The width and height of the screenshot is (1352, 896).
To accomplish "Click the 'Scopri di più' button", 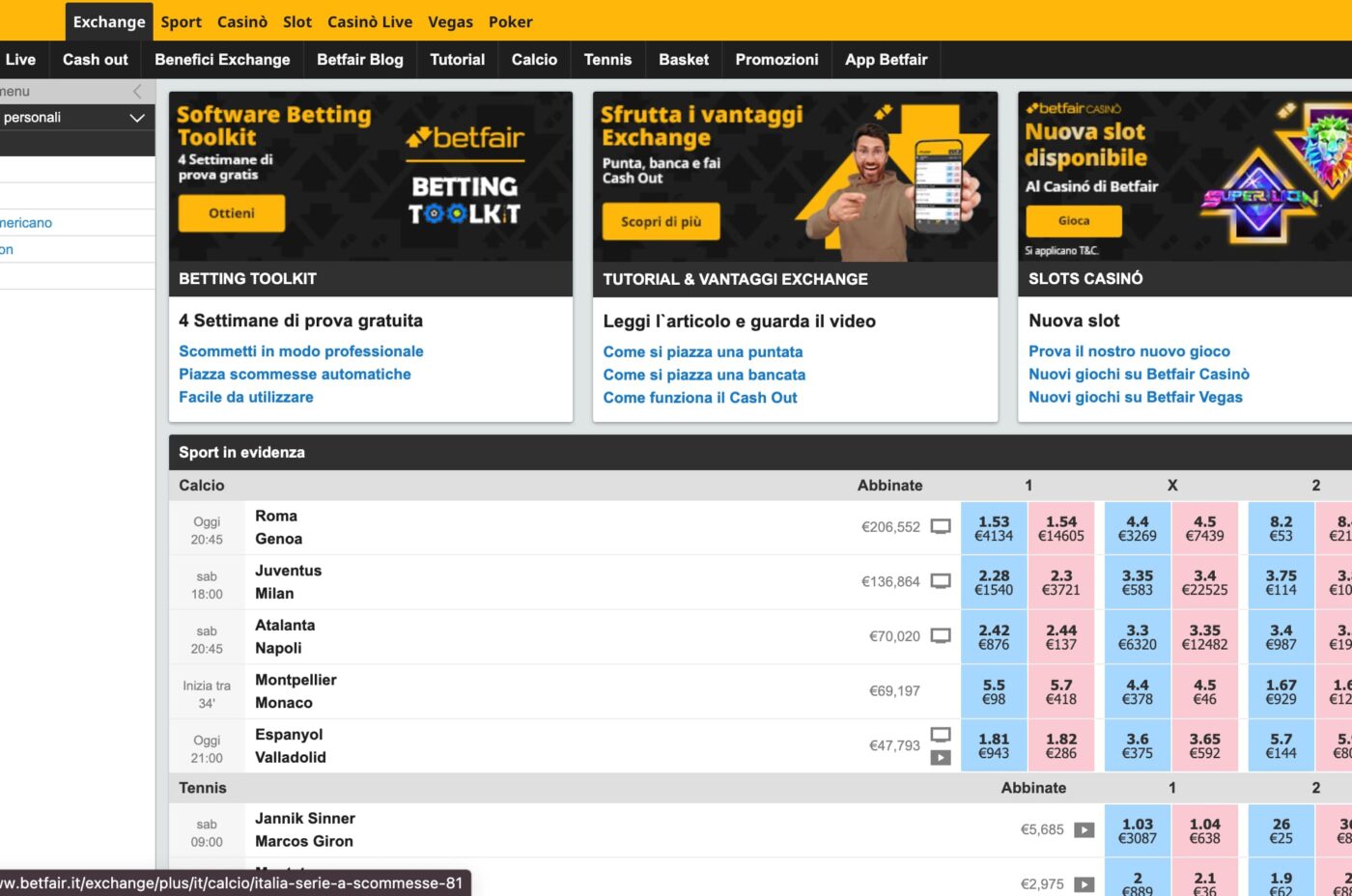I will [662, 221].
